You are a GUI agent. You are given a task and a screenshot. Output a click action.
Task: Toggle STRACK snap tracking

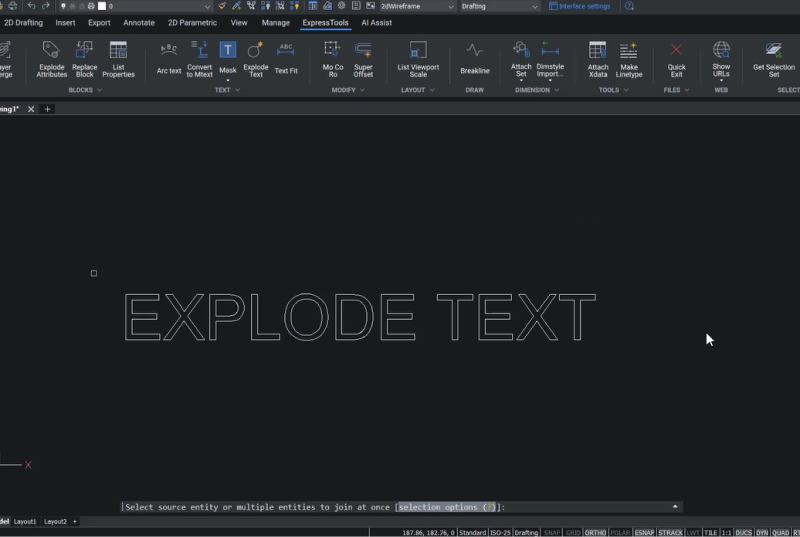[670, 532]
